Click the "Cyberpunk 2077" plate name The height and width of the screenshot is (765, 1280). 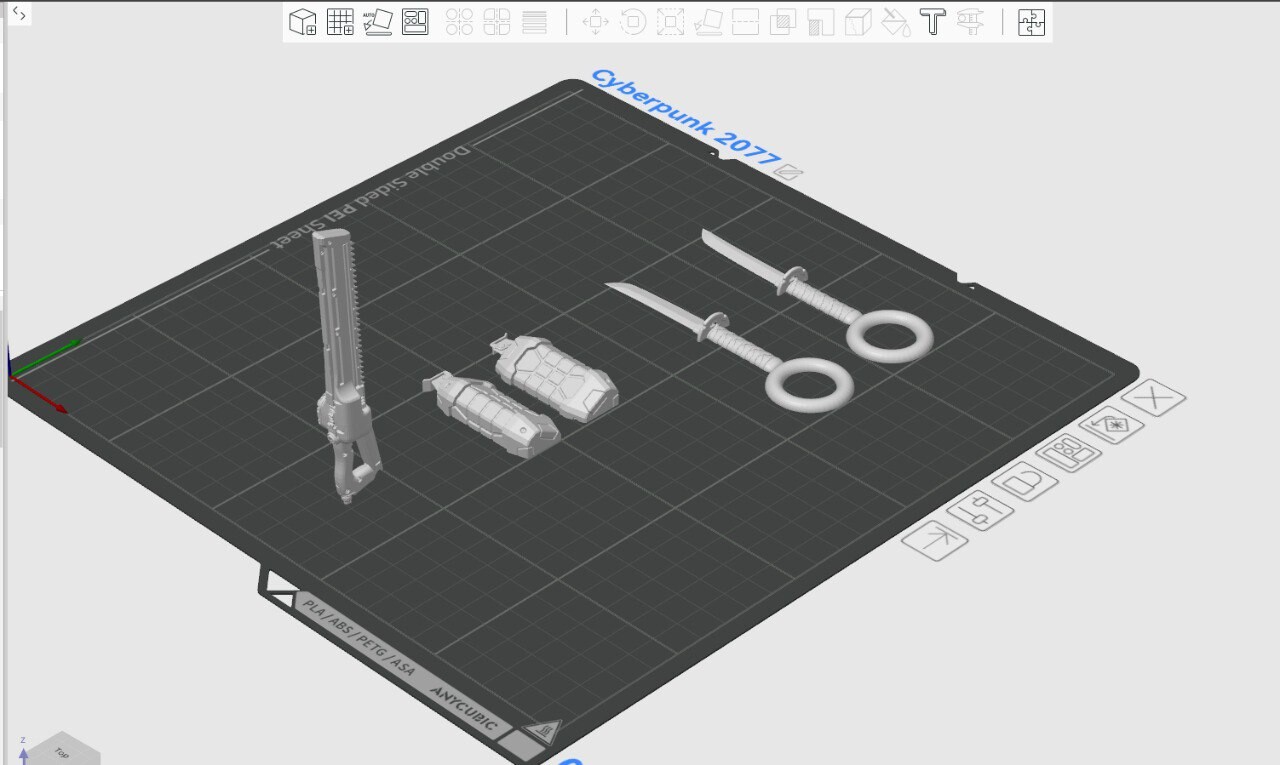[686, 118]
